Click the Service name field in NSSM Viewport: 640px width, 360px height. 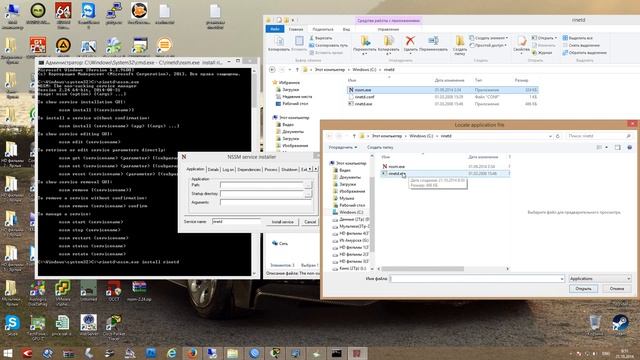pos(236,222)
